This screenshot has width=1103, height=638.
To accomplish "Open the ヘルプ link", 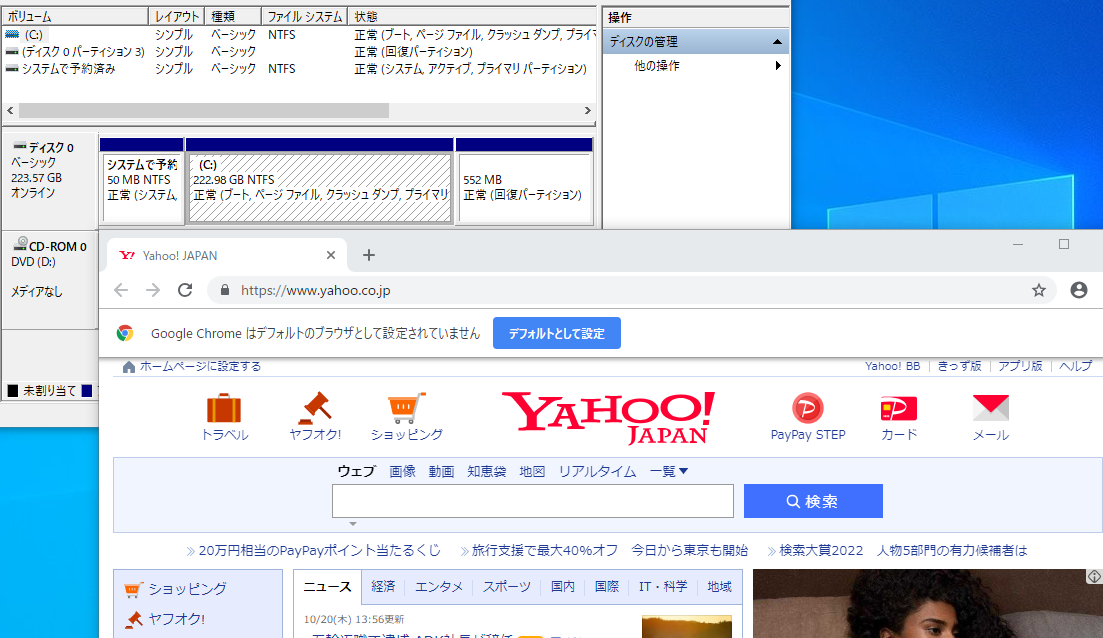I will (x=1076, y=366).
